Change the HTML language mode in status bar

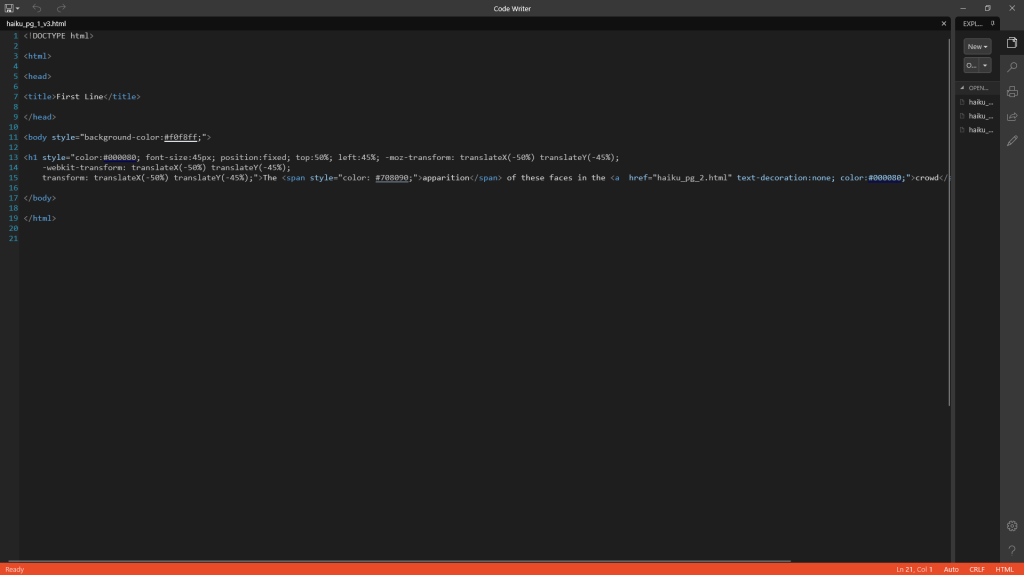1004,569
